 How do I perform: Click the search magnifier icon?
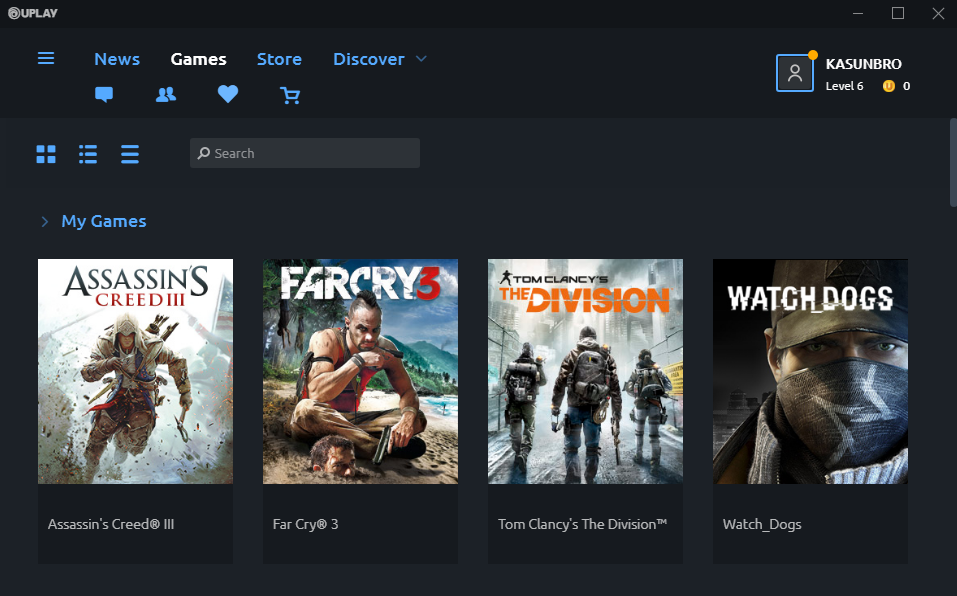pyautogui.click(x=204, y=153)
